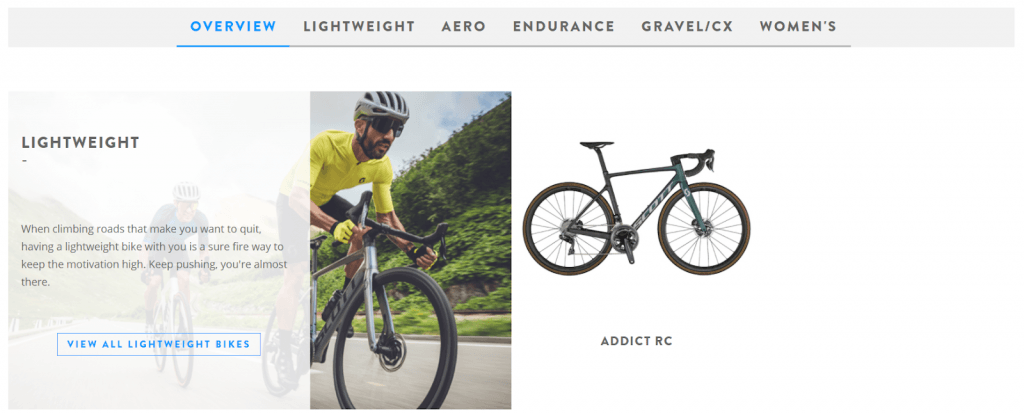The image size is (1024, 413).
Task: Go to the Endurance tab
Action: (564, 27)
